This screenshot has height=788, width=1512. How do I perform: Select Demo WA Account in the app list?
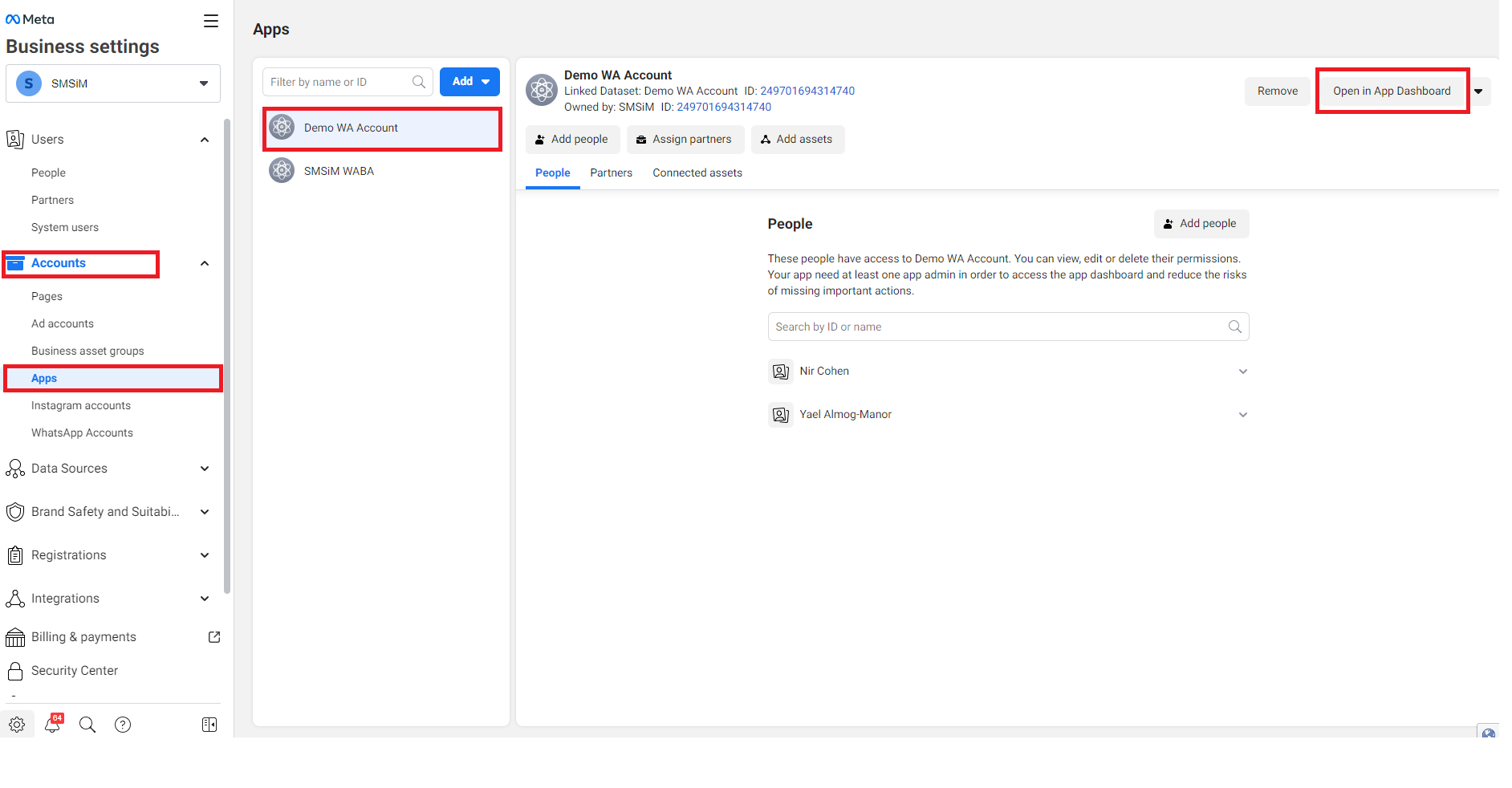point(382,128)
